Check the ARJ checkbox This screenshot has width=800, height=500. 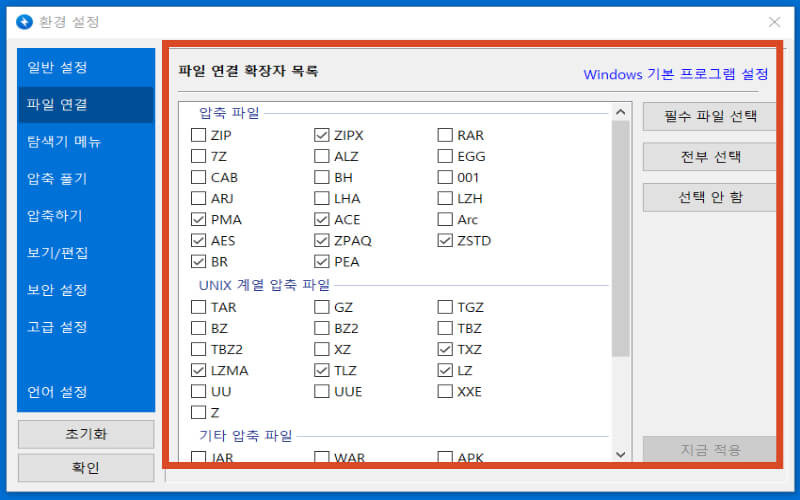(x=198, y=198)
